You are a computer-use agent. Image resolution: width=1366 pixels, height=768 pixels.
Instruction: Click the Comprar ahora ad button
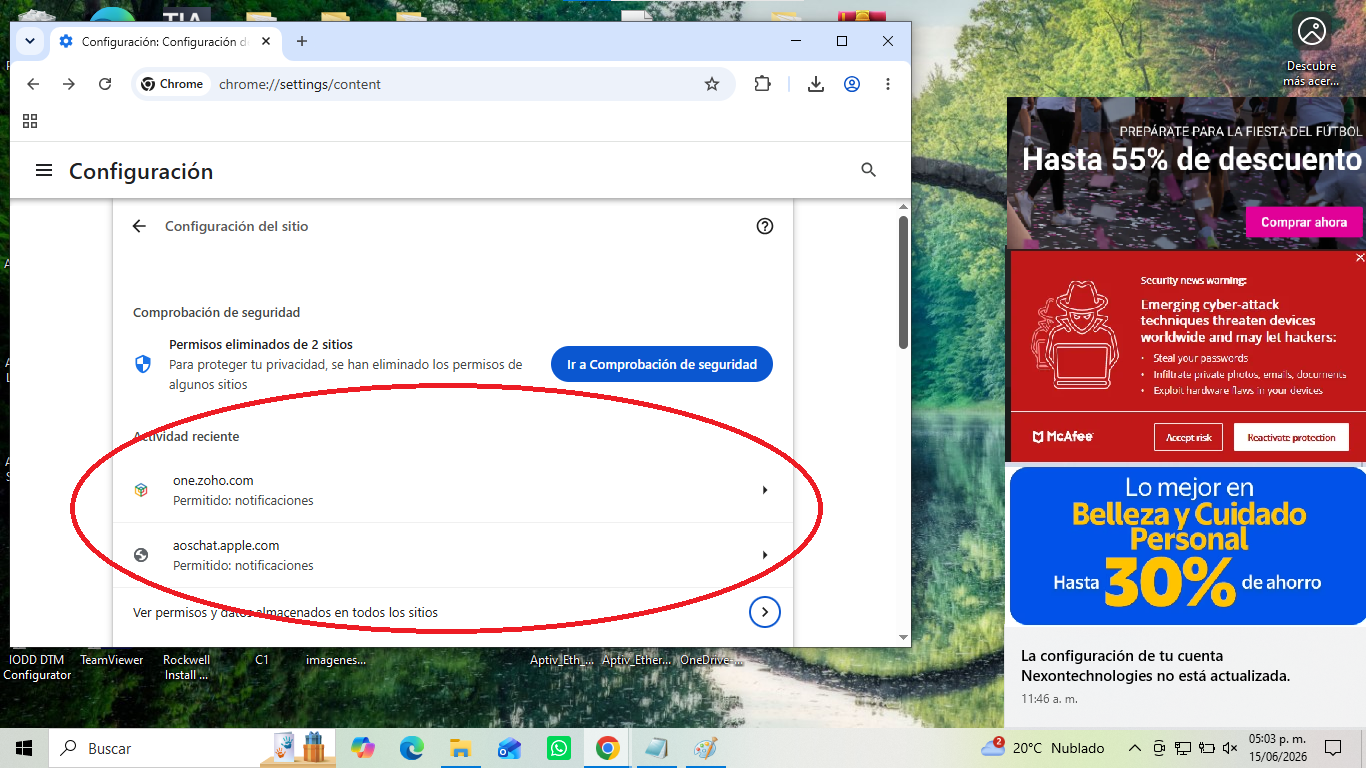coord(1304,222)
